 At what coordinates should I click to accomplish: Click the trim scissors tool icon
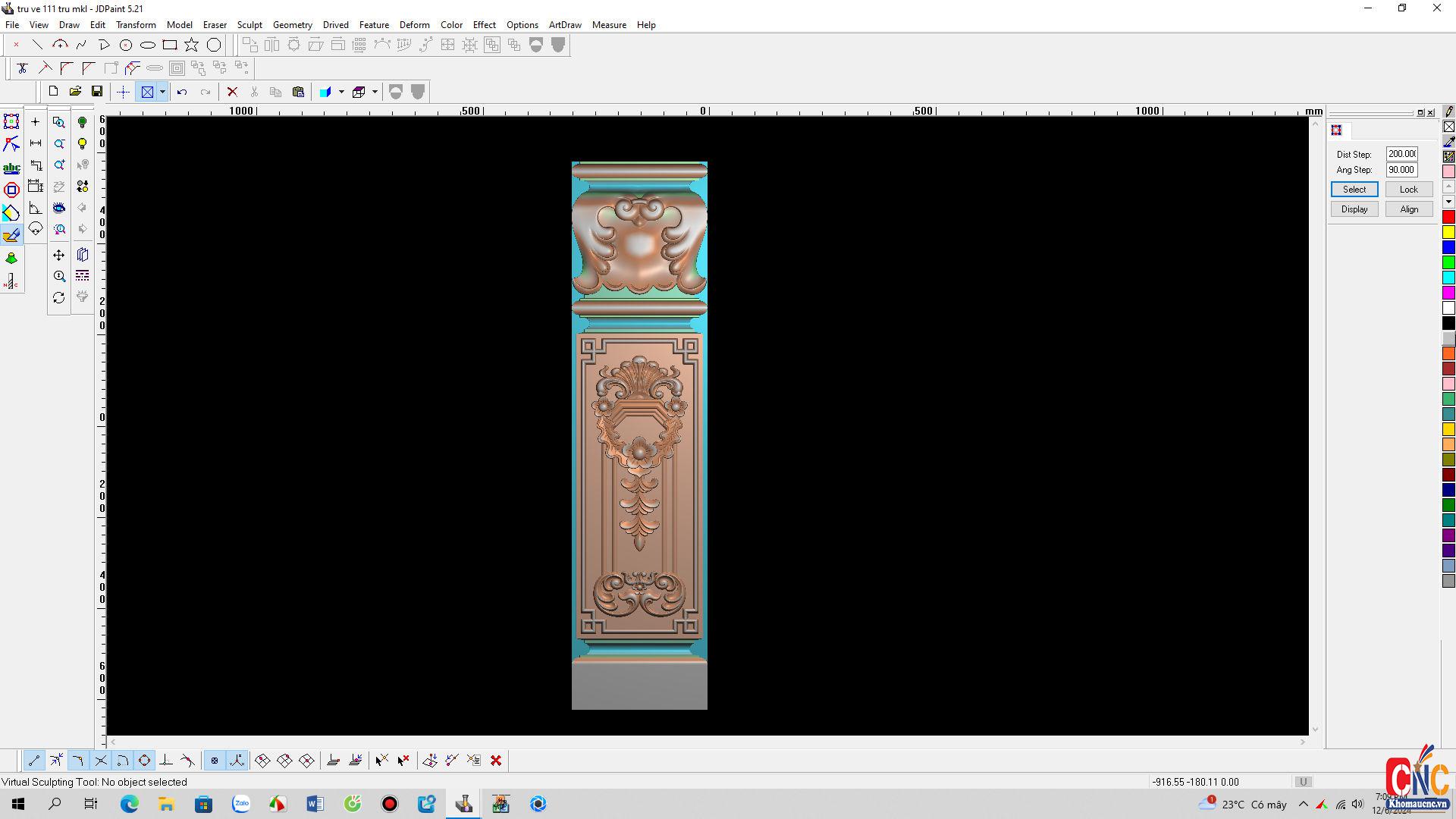tap(22, 68)
